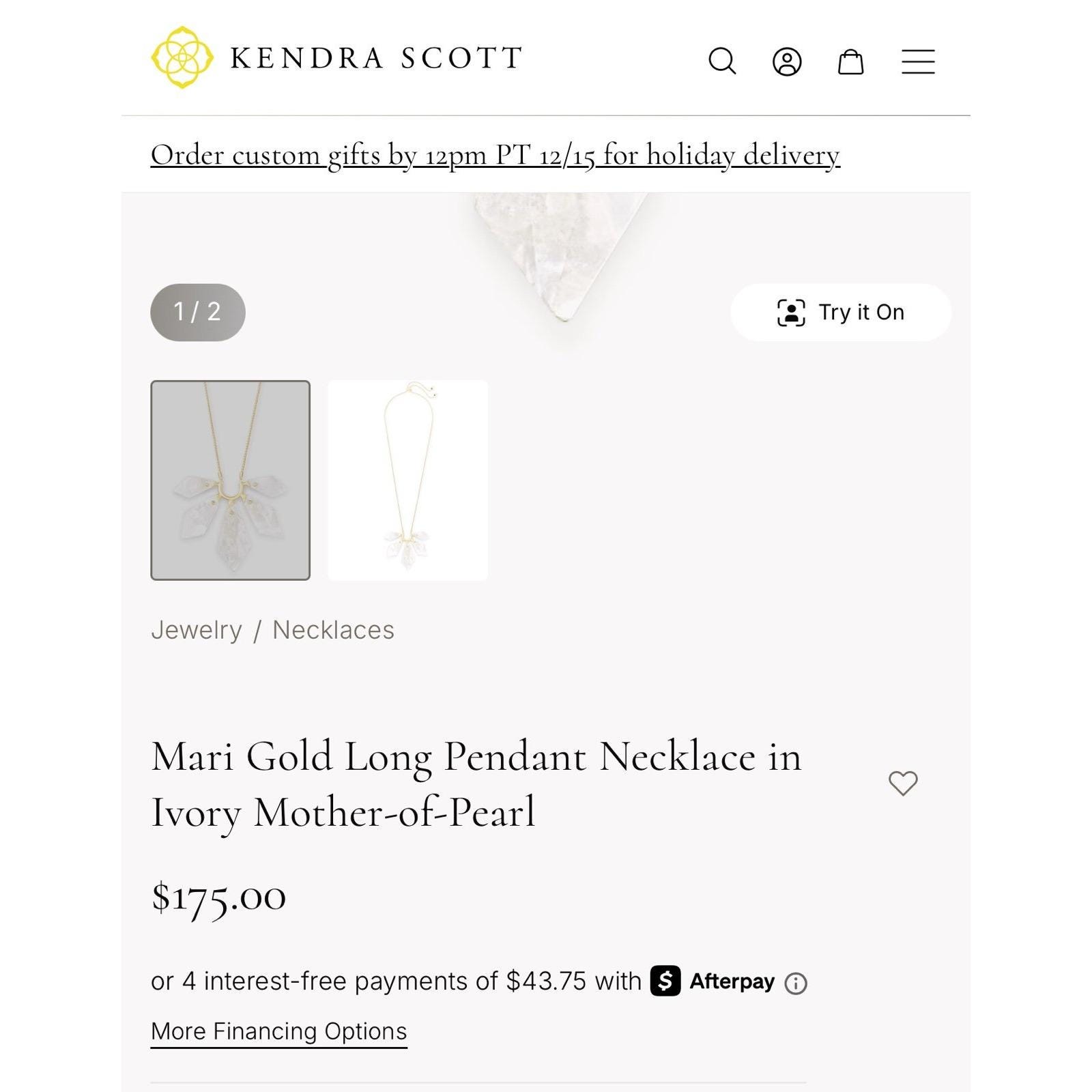The image size is (1092, 1092).
Task: Open the search magnifier icon
Action: [722, 61]
